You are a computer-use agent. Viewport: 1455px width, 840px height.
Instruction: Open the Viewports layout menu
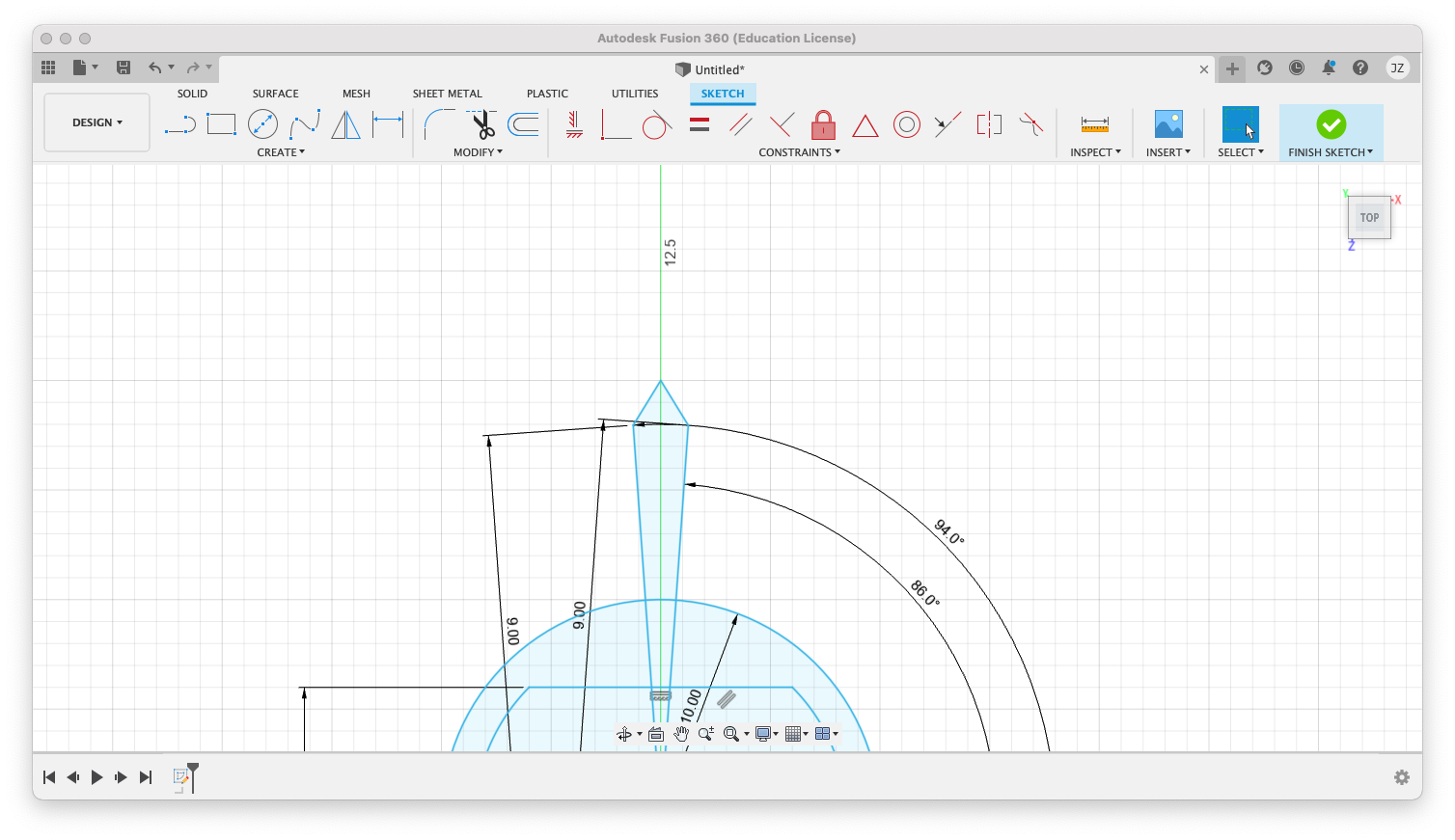[826, 734]
